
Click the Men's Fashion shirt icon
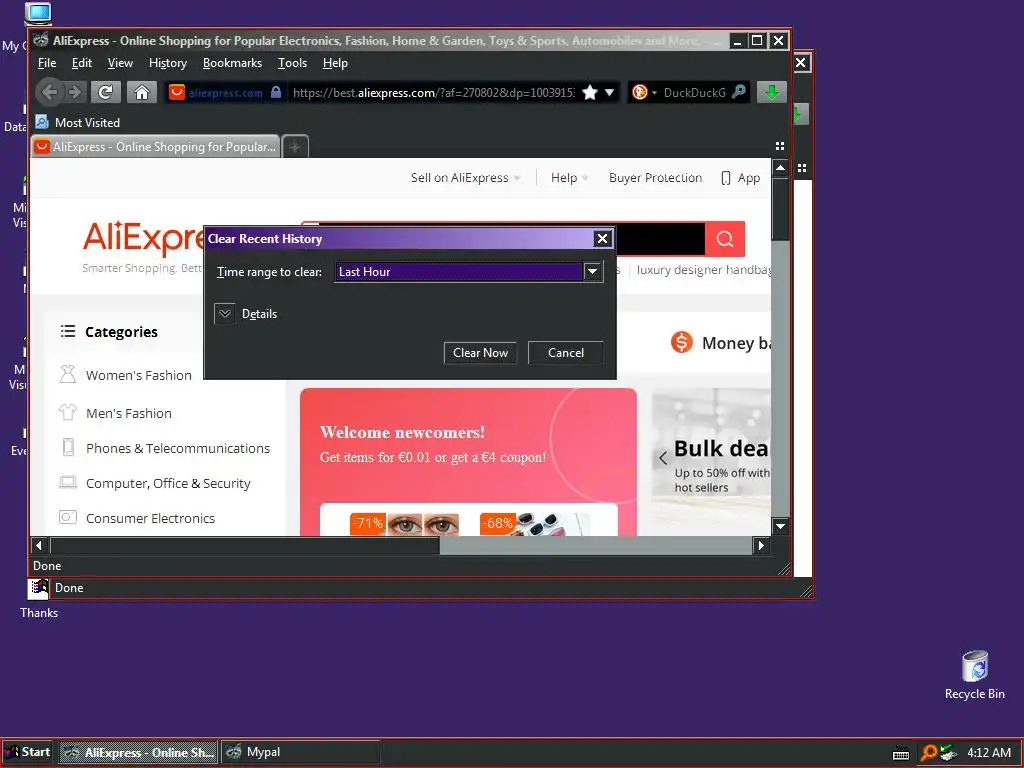(x=67, y=412)
